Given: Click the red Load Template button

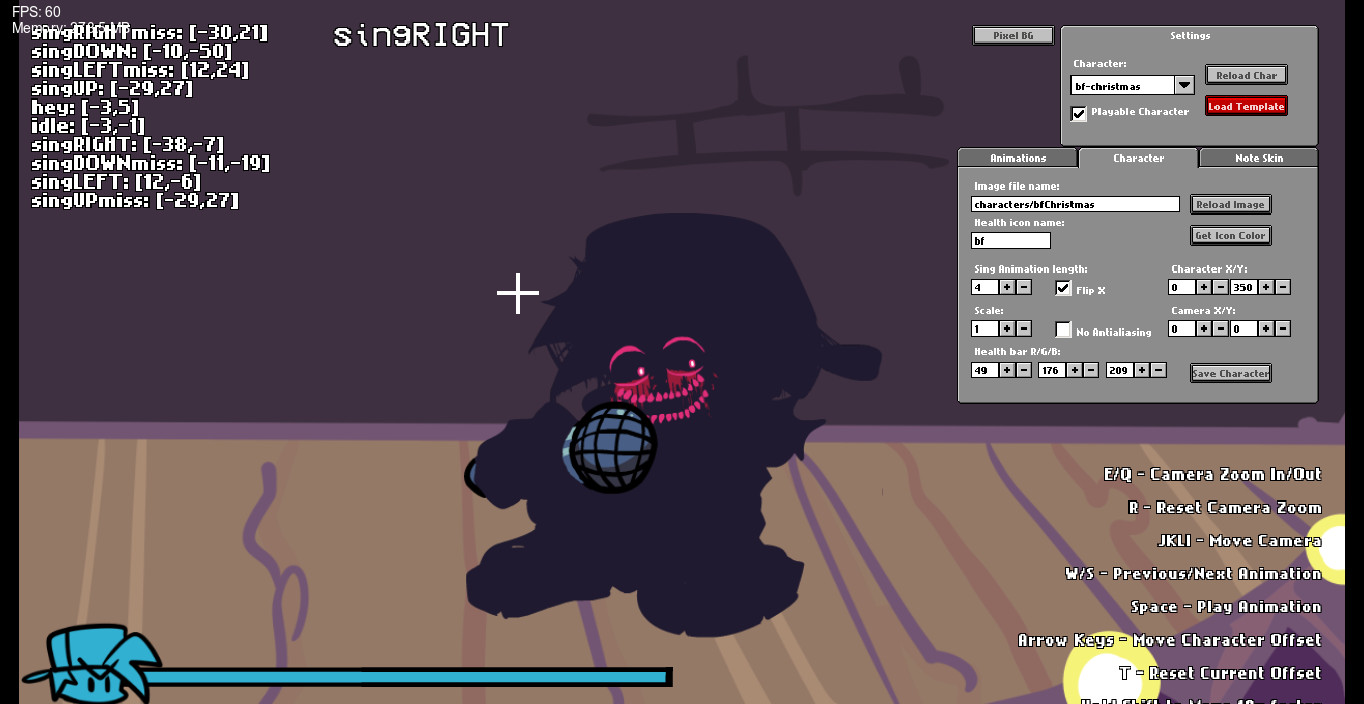Looking at the screenshot, I should pos(1246,106).
